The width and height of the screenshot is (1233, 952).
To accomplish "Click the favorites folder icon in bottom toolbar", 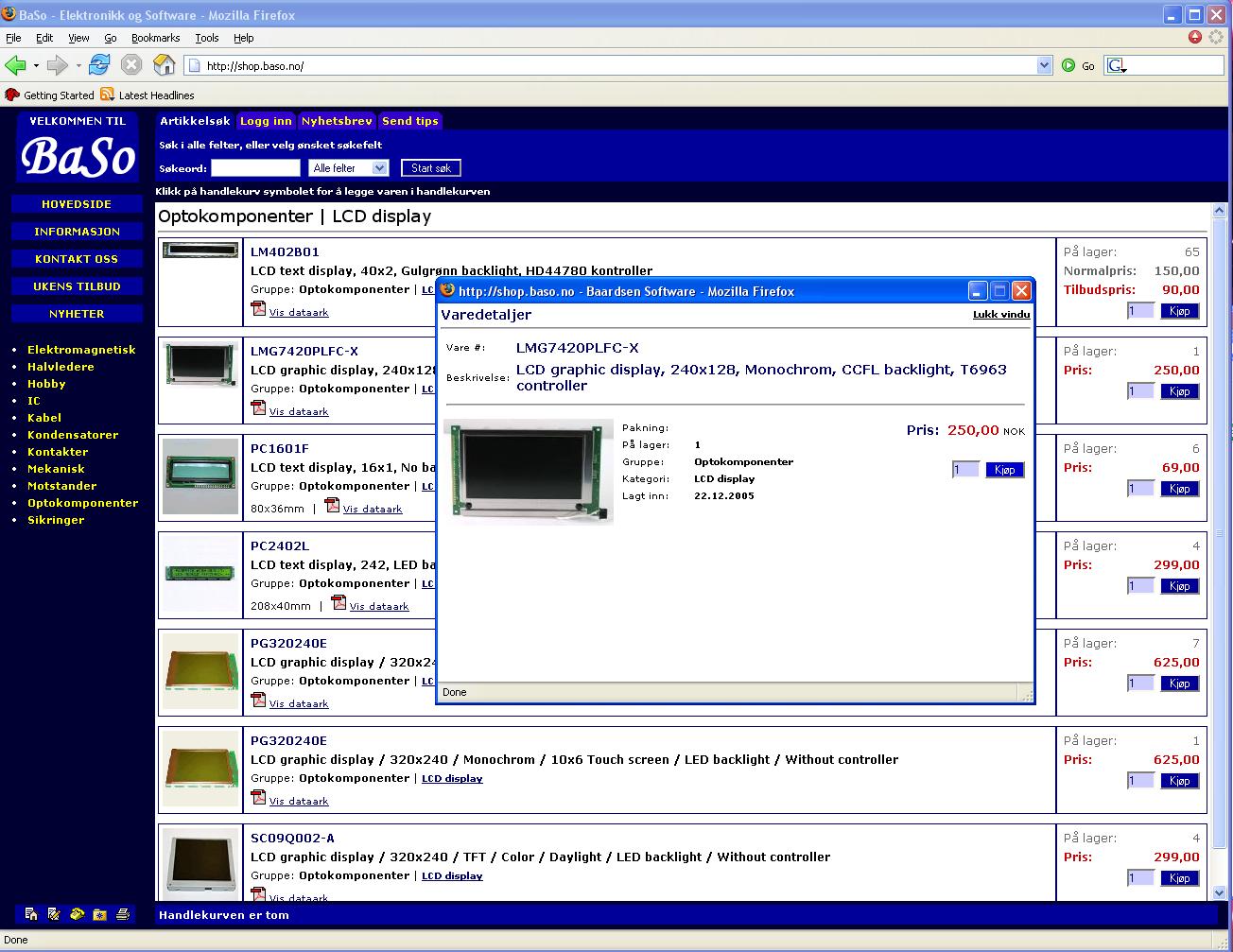I will 99,914.
